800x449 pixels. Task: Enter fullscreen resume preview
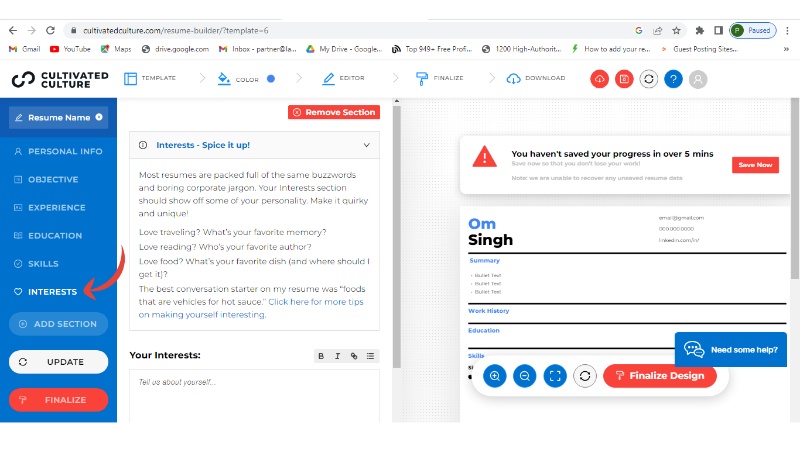(555, 376)
